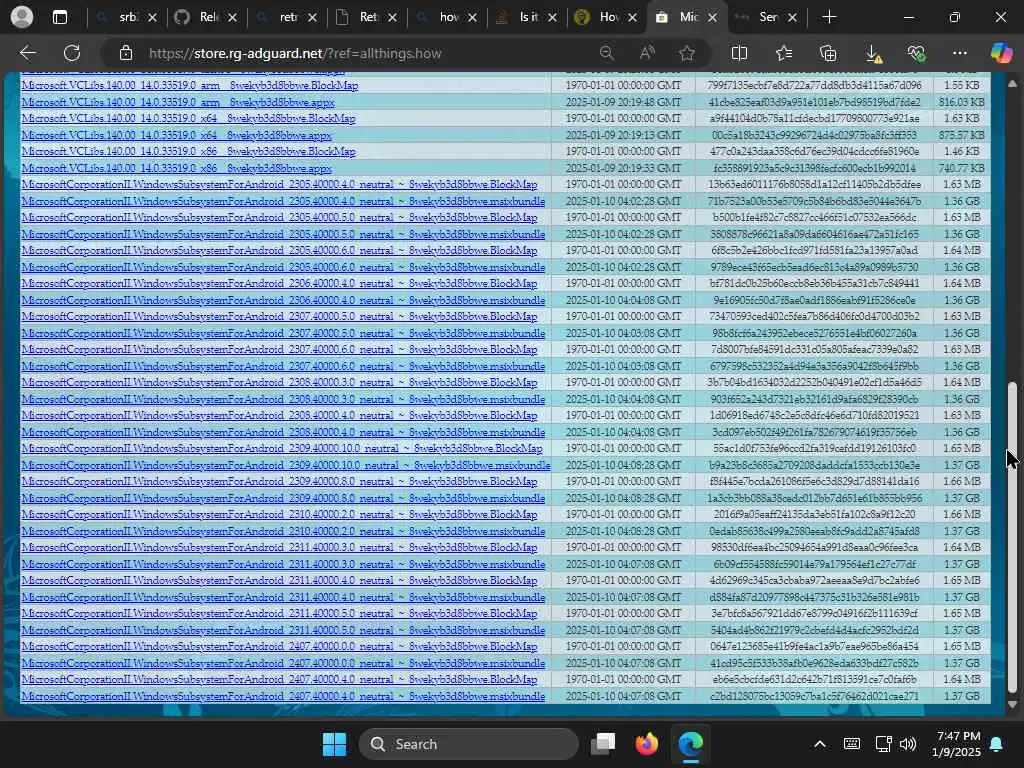Download VCLibs 14.0.33519.0 x86 BlockMap
This screenshot has width=1024, height=768.
(x=188, y=152)
